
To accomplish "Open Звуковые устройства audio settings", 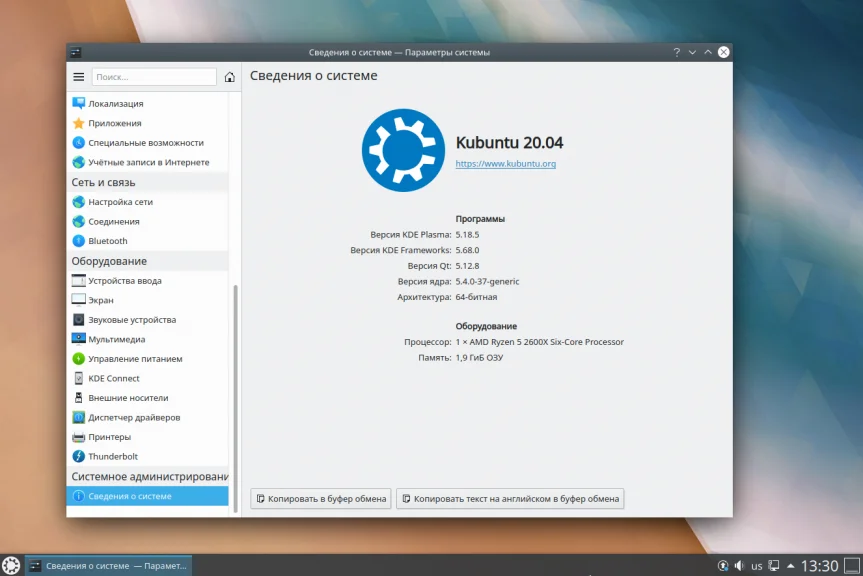I will (148, 320).
